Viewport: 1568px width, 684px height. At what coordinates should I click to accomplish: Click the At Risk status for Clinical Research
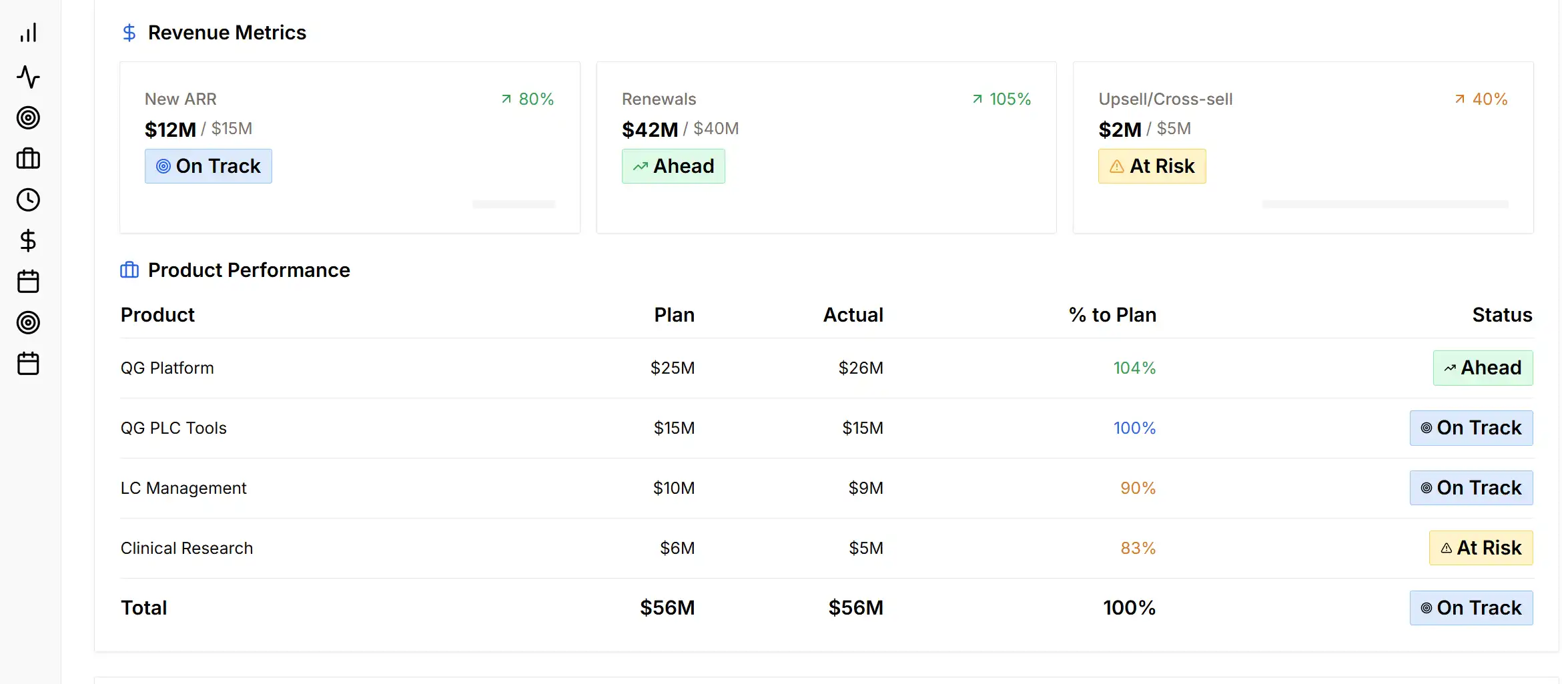(1480, 548)
